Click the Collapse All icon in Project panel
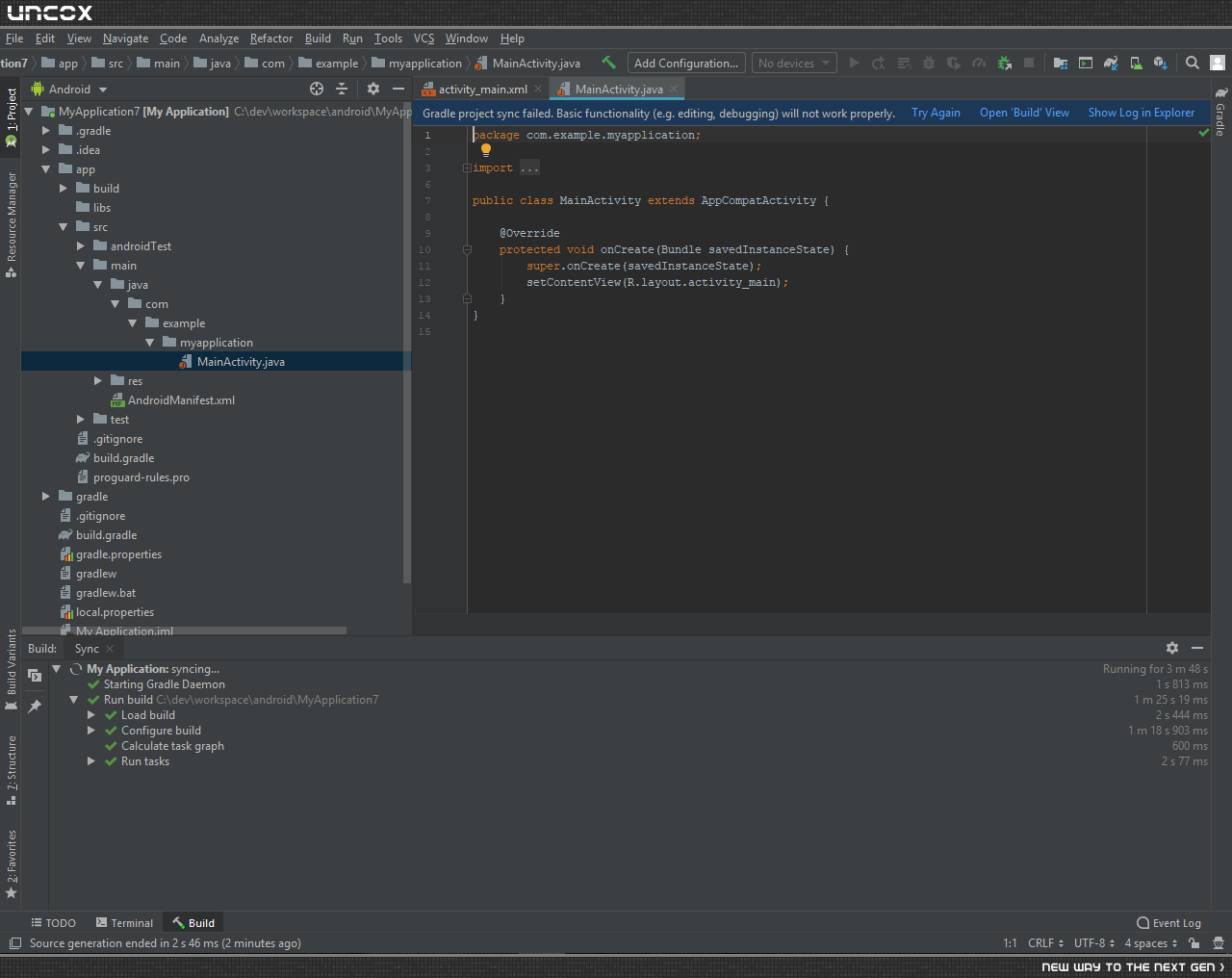Image resolution: width=1232 pixels, height=978 pixels. [342, 89]
